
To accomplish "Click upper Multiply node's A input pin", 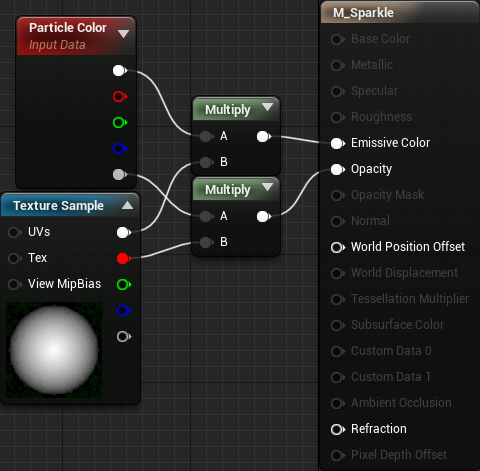I will click(207, 136).
